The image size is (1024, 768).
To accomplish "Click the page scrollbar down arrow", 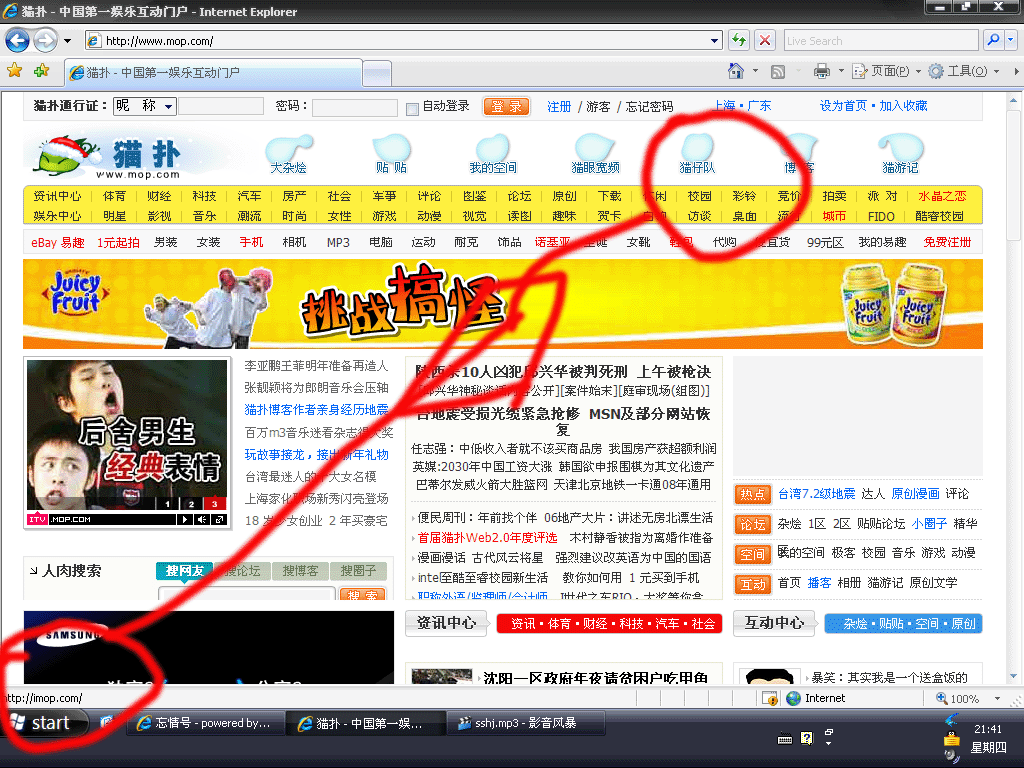I will [x=1013, y=676].
